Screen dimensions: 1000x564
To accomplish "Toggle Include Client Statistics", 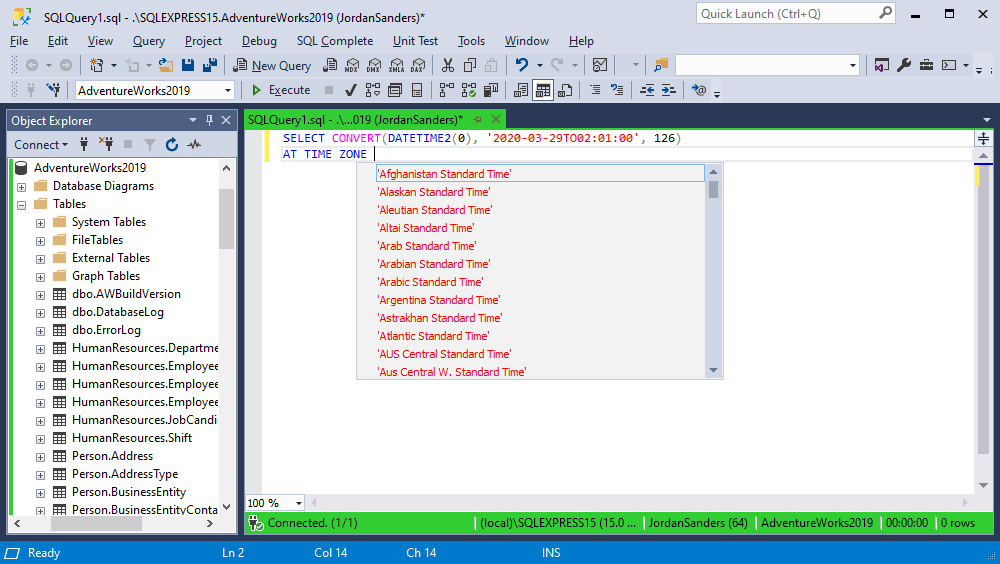I will coord(491,90).
